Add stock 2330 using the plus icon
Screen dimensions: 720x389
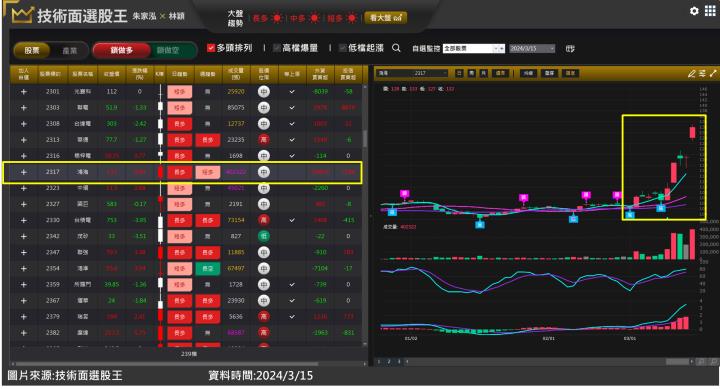[x=23, y=220]
